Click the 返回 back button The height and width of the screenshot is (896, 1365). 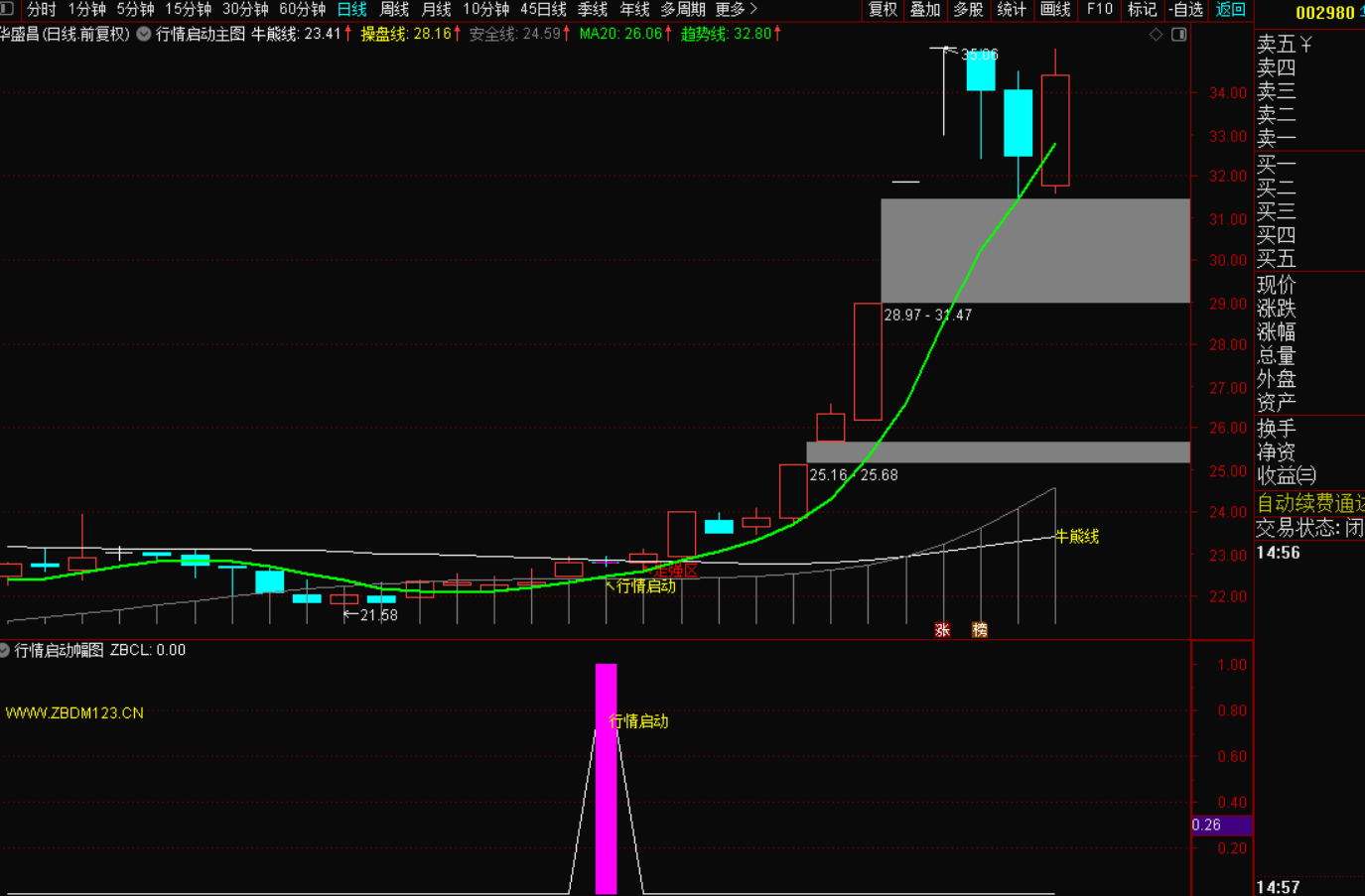tap(1230, 10)
